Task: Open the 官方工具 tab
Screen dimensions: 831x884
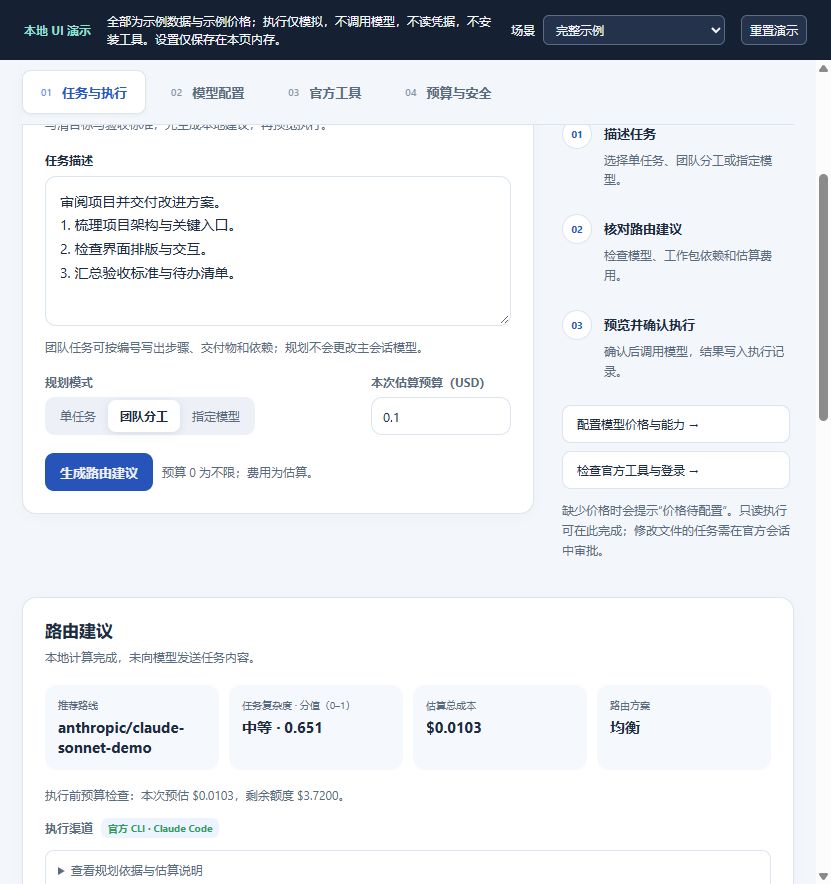Action: pyautogui.click(x=325, y=93)
